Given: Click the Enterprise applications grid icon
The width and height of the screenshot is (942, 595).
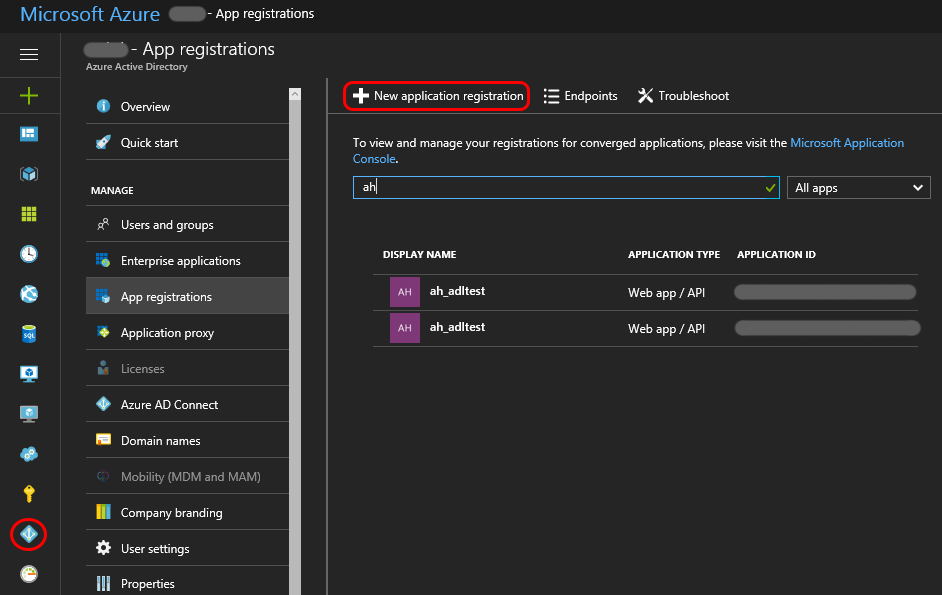Looking at the screenshot, I should point(103,260).
